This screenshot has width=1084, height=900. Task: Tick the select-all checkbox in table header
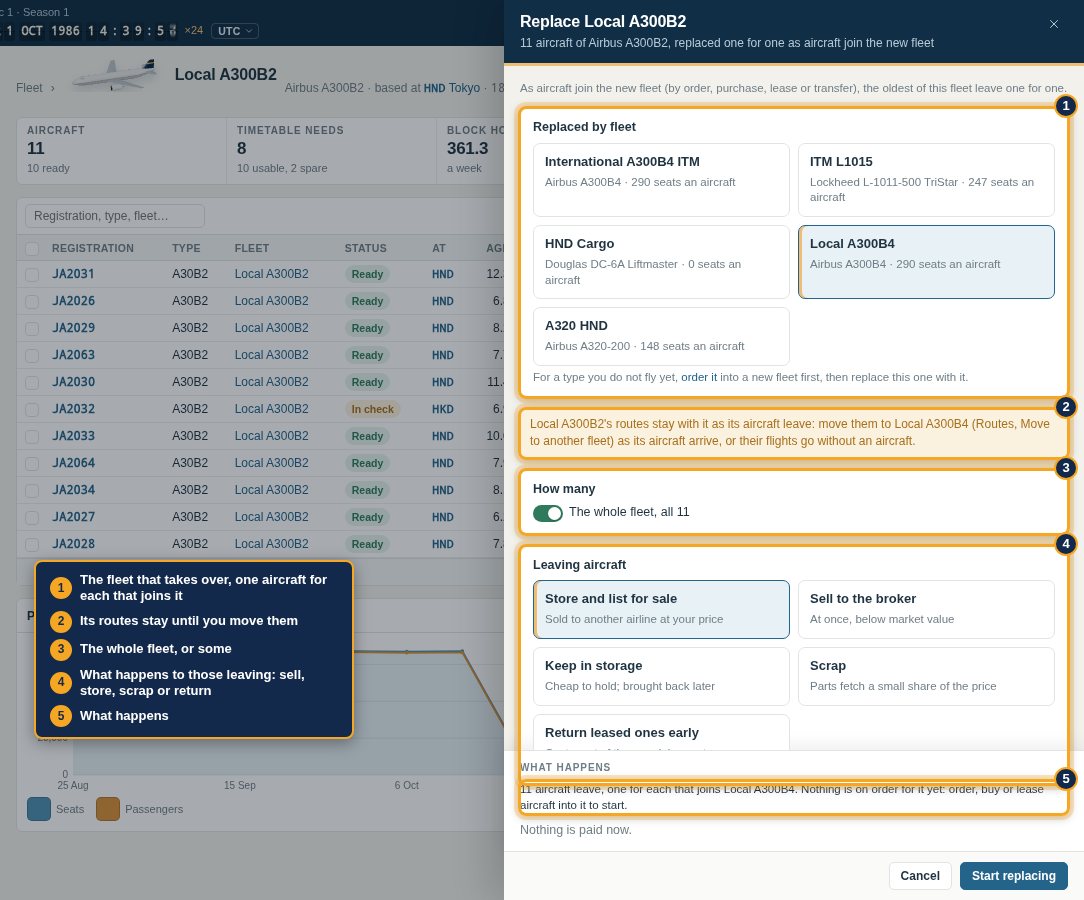[32, 248]
